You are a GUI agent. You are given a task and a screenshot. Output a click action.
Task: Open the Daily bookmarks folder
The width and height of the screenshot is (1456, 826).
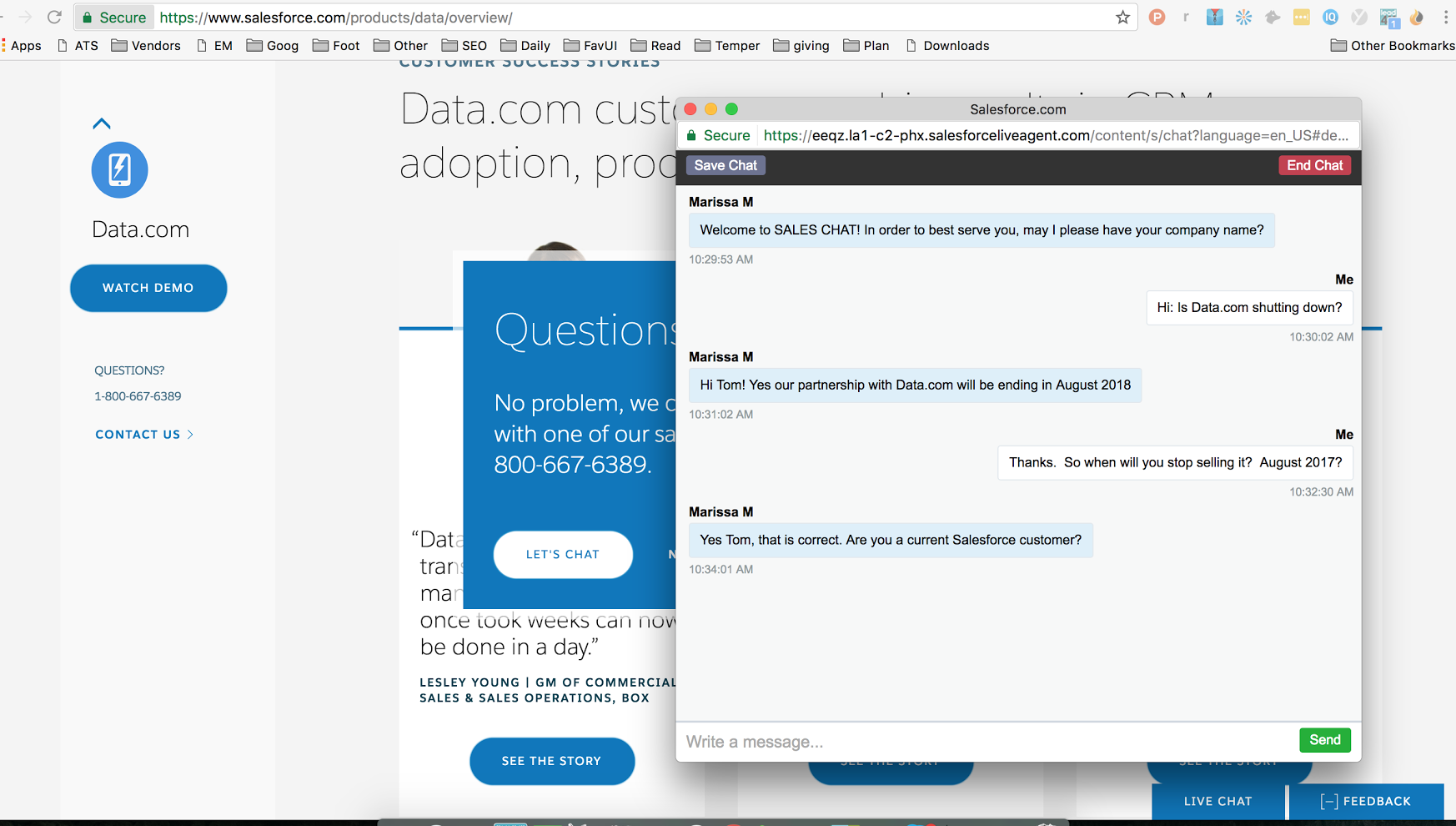pyautogui.click(x=525, y=46)
